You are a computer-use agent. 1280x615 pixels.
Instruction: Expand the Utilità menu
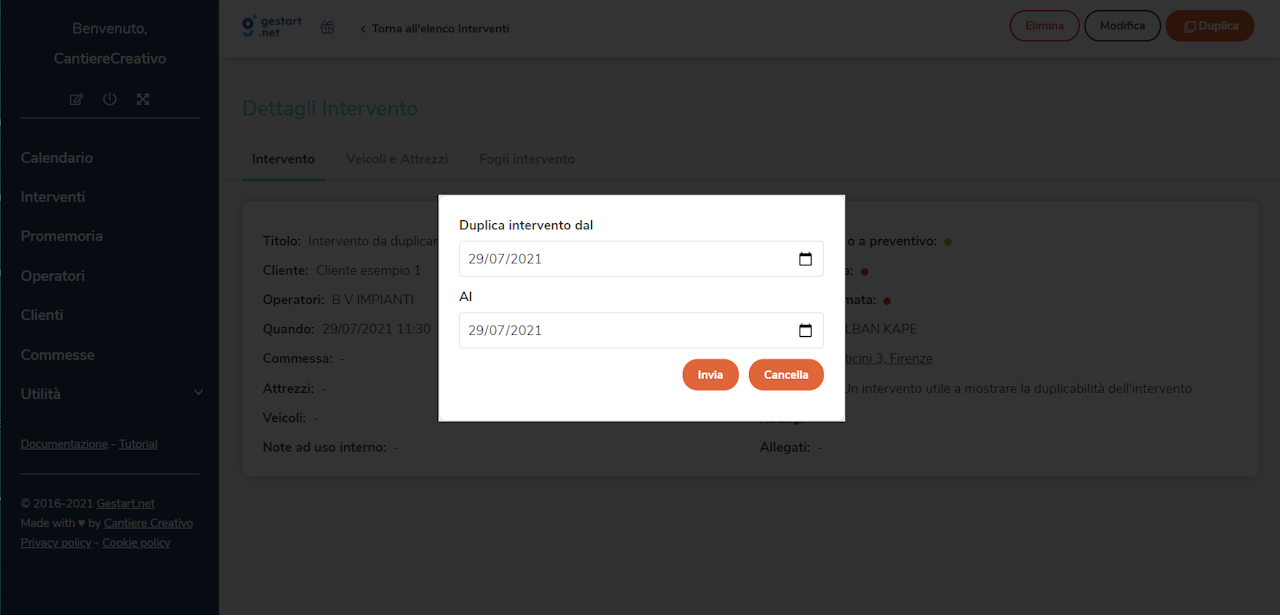click(x=41, y=393)
